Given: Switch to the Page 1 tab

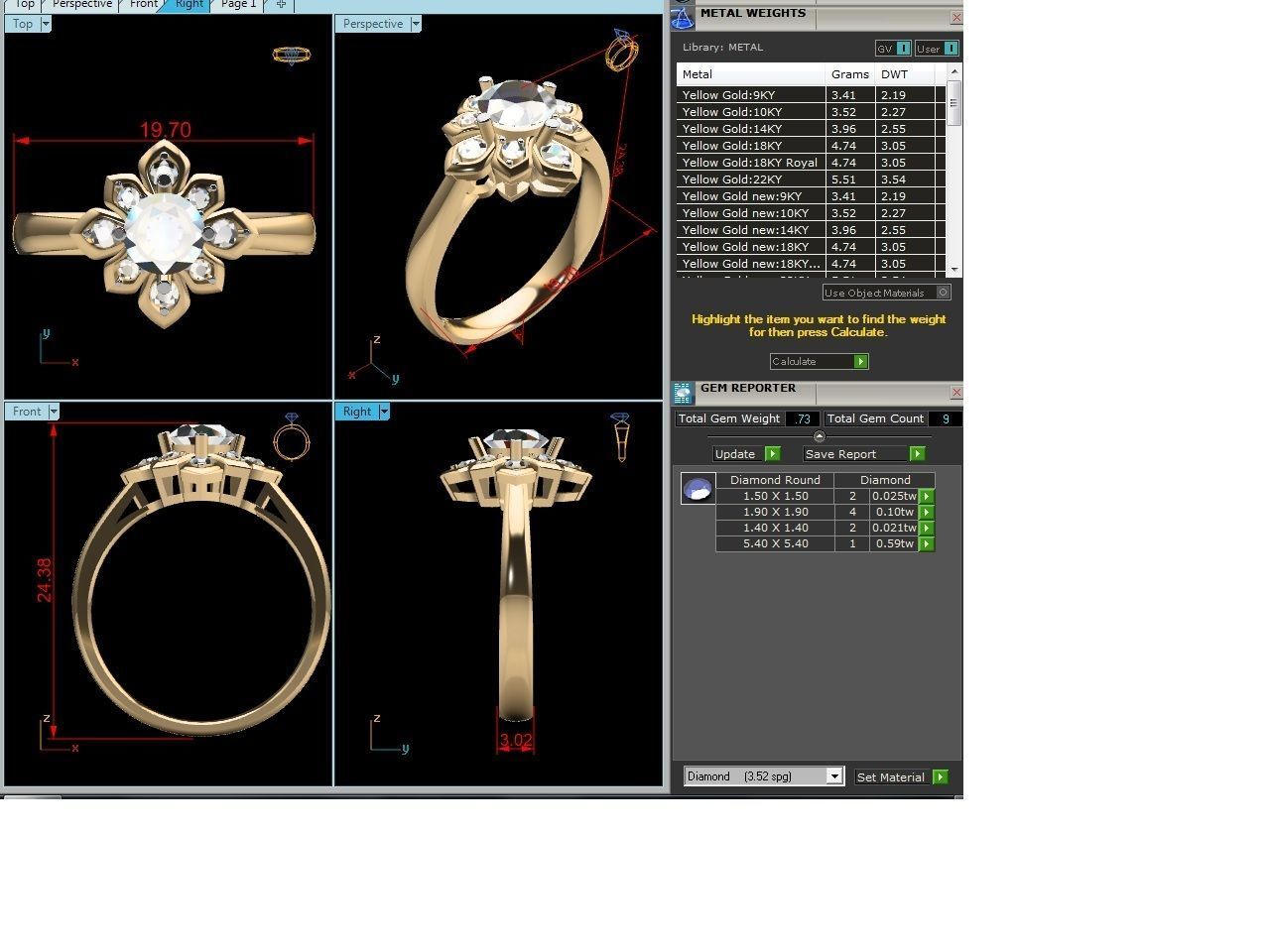Looking at the screenshot, I should pyautogui.click(x=238, y=5).
